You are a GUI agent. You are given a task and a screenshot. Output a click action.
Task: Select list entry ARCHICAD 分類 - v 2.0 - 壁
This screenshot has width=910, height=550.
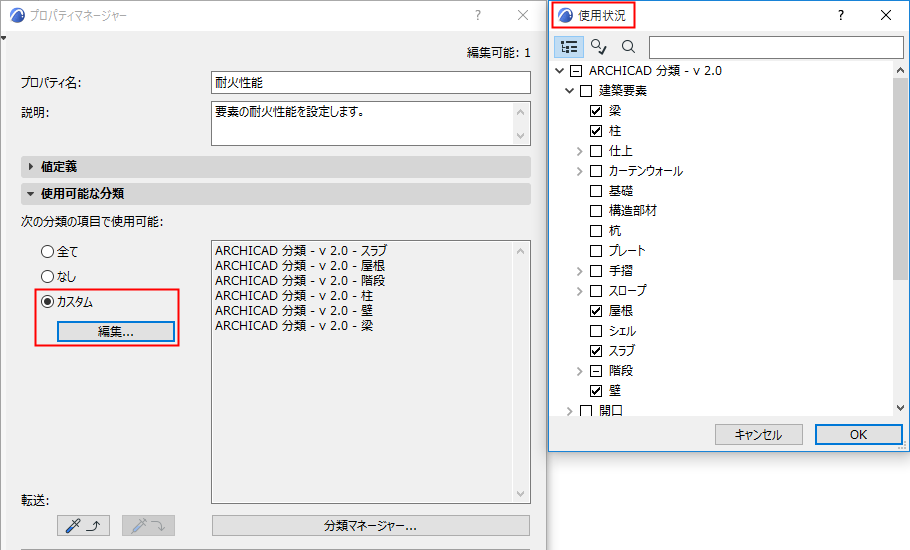click(x=294, y=311)
